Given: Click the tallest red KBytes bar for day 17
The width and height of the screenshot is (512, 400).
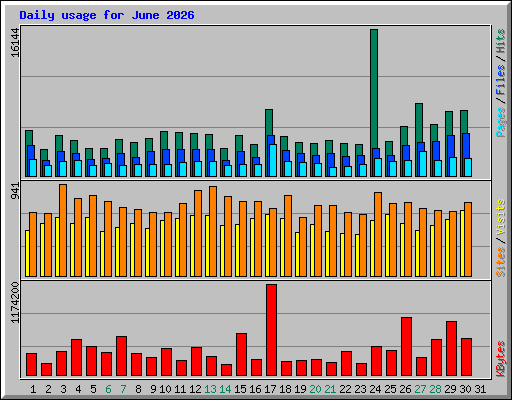Looking at the screenshot, I should click(271, 330).
